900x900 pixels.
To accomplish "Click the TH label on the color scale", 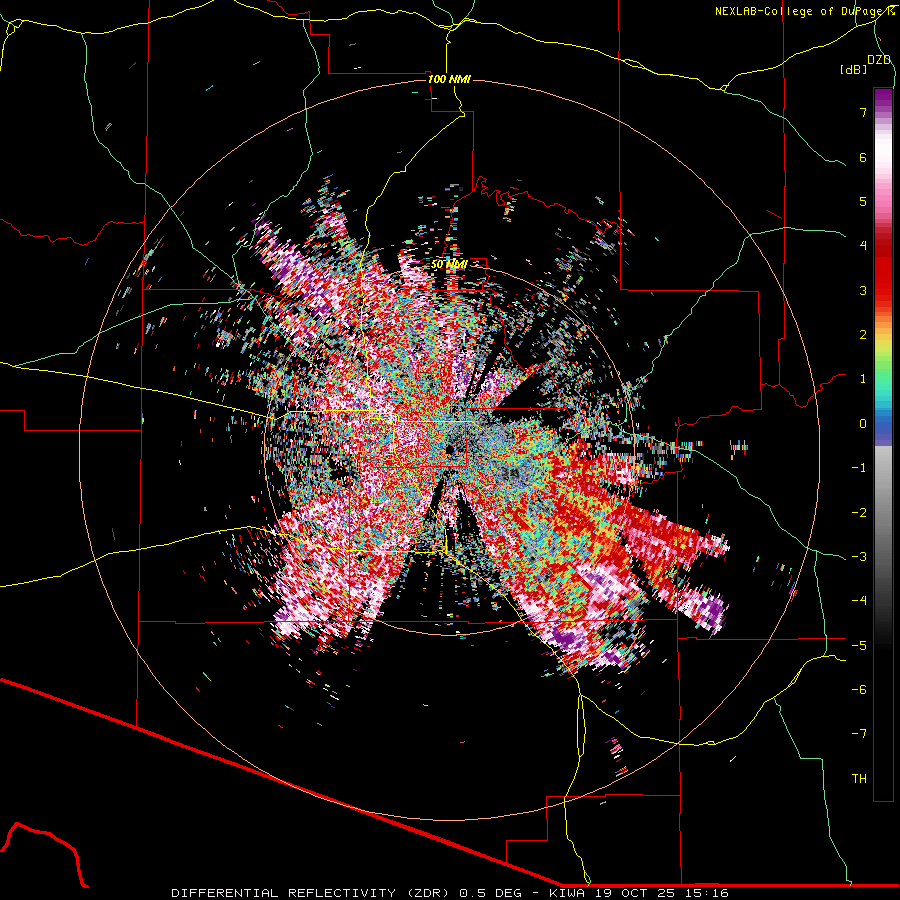I will [x=859, y=779].
